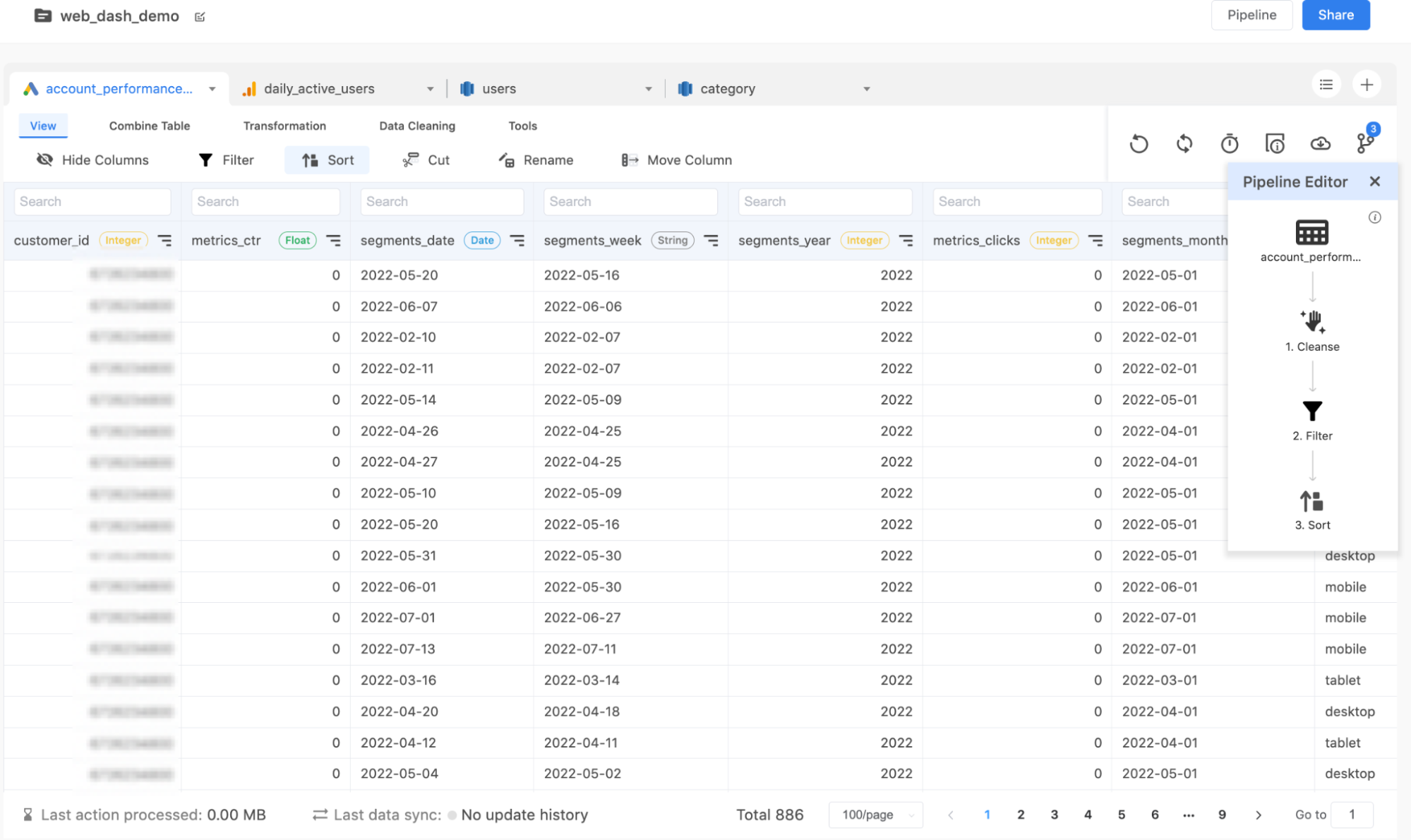This screenshot has height=840, width=1411.
Task: Expand account_performance table dropdown arrow
Action: 212,89
